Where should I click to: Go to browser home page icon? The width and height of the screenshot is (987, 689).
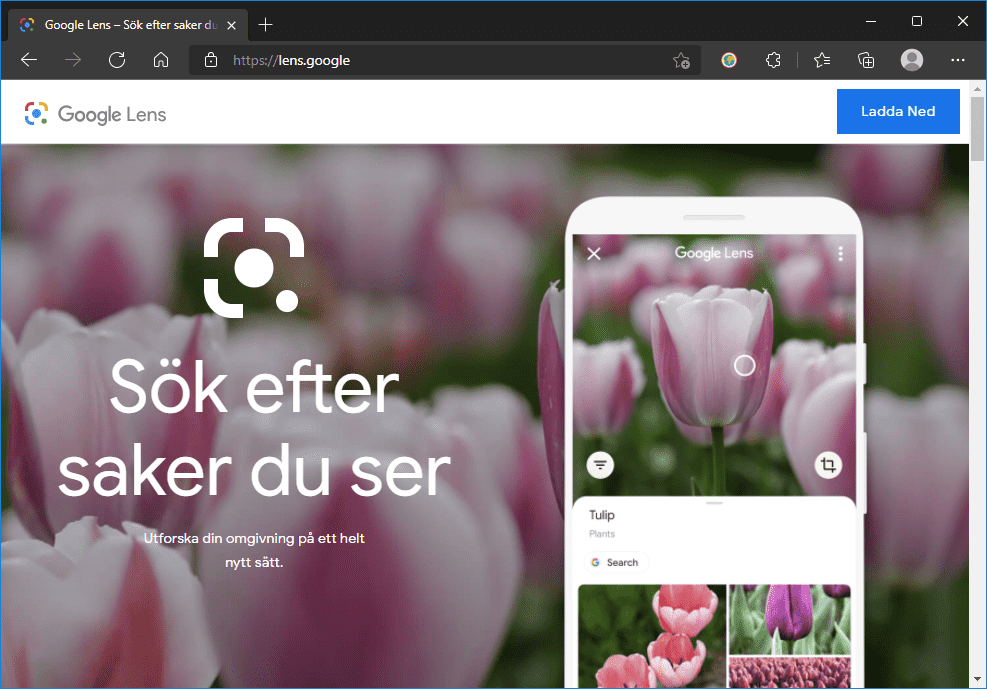[x=161, y=60]
